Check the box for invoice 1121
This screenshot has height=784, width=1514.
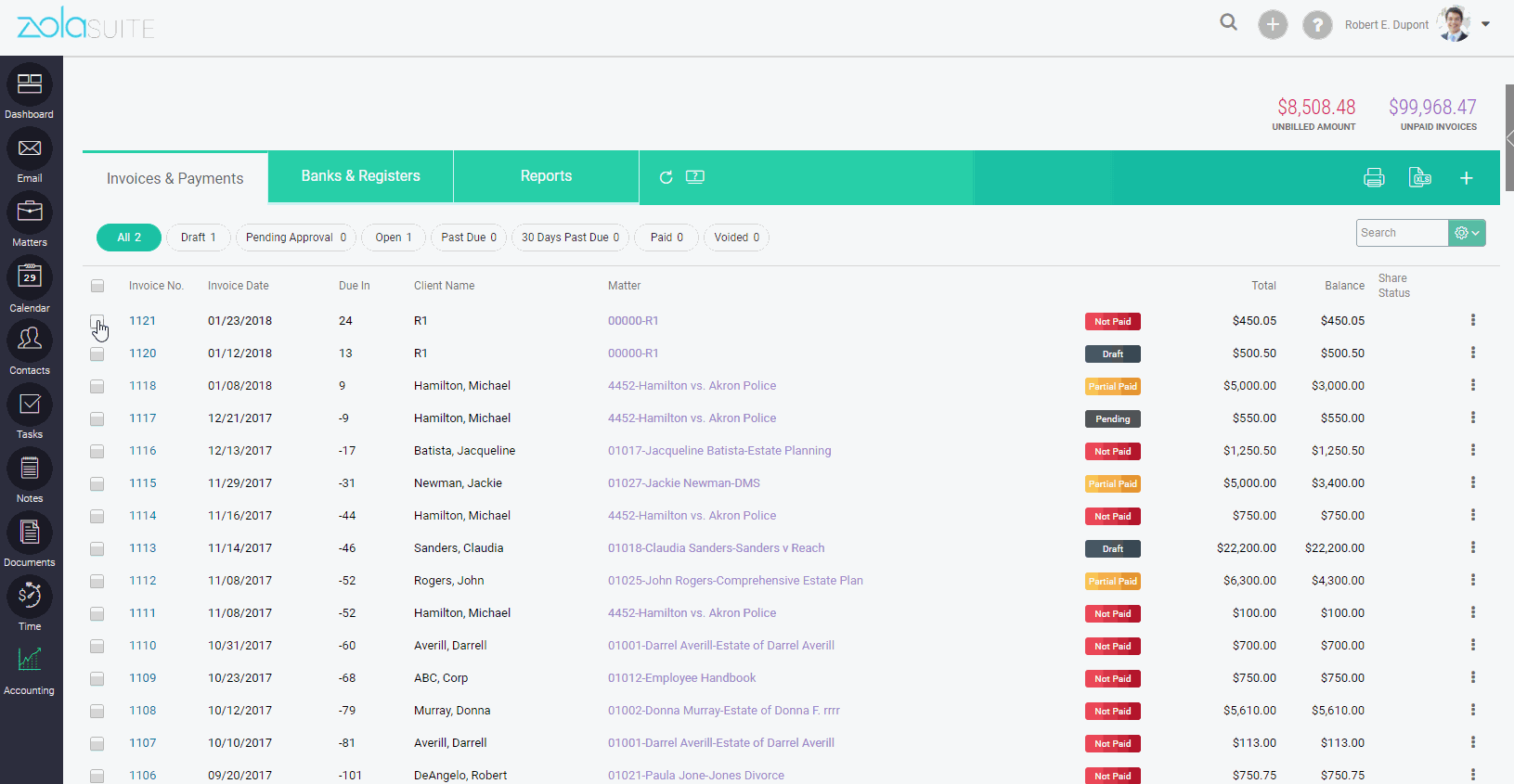[97, 321]
